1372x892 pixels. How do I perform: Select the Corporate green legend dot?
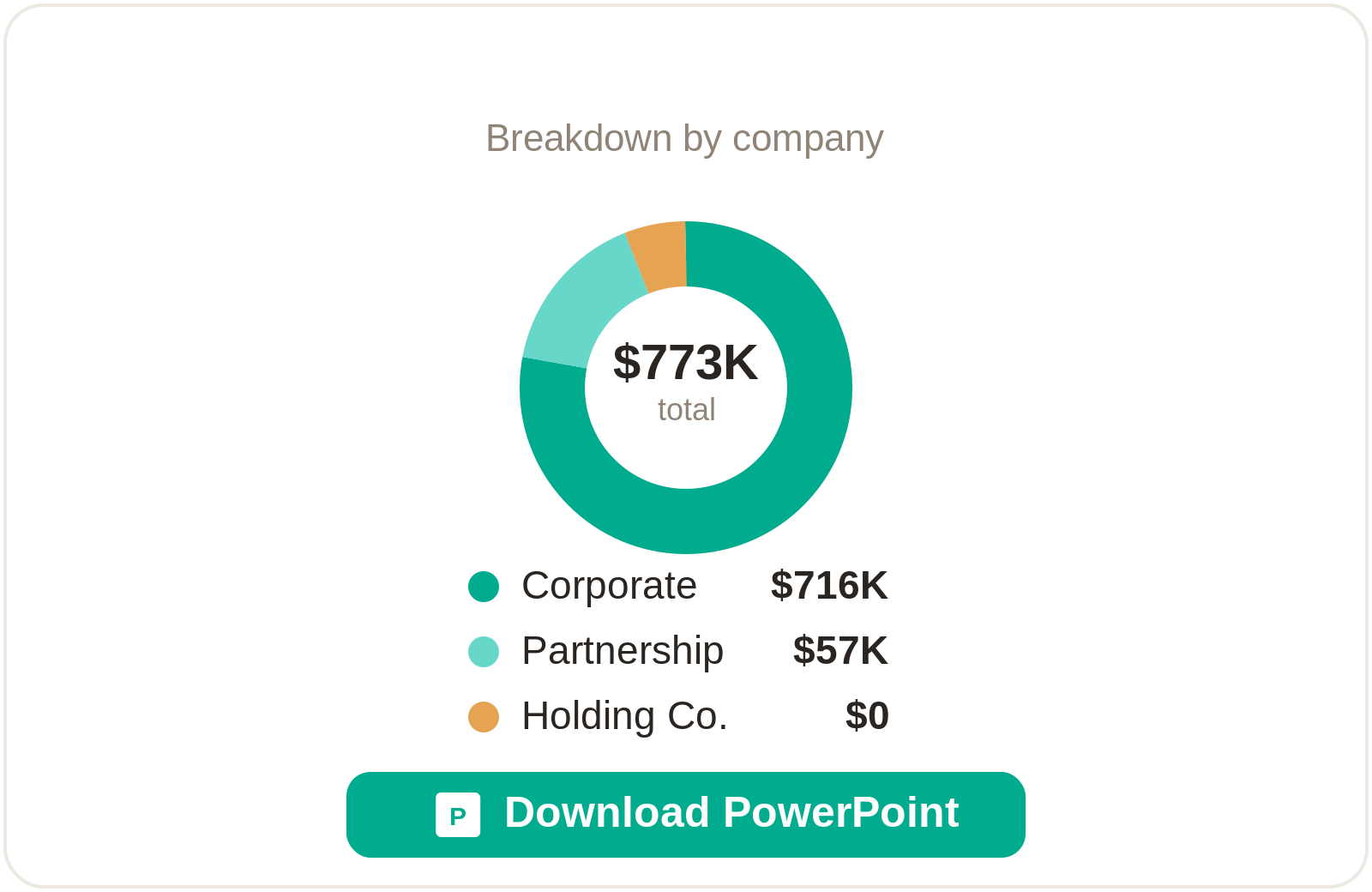click(484, 587)
